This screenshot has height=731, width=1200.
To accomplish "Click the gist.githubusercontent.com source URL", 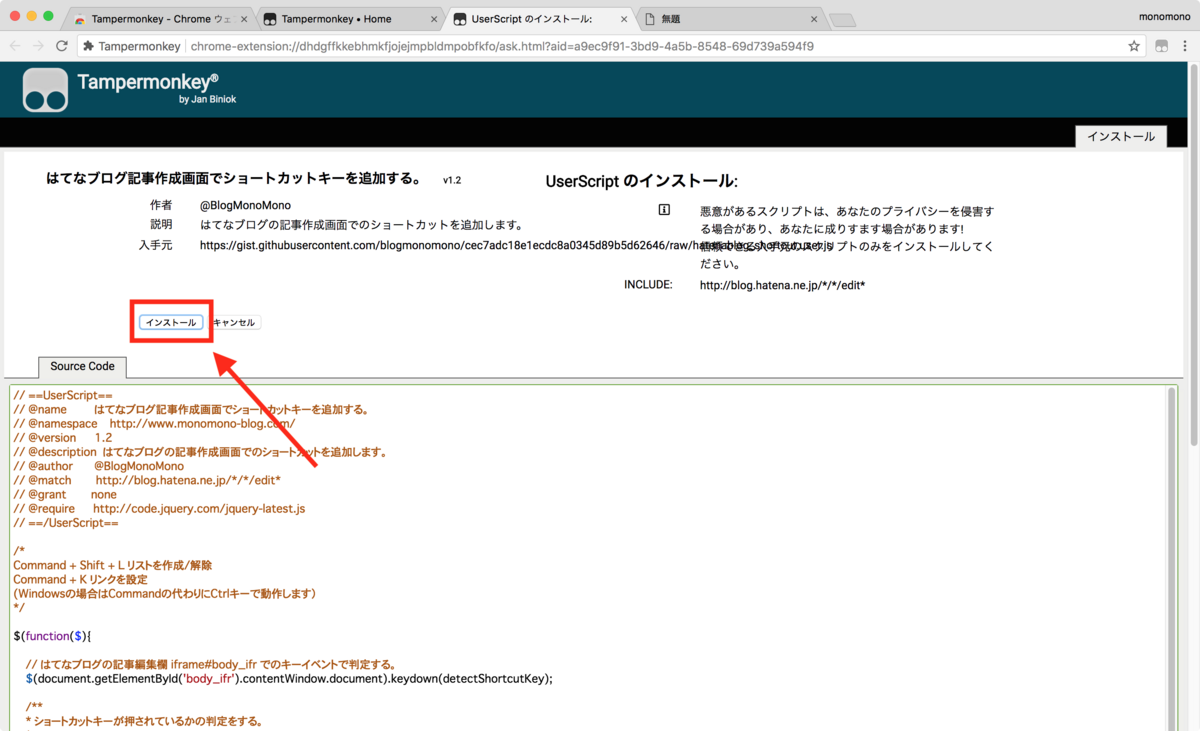I will pos(516,245).
